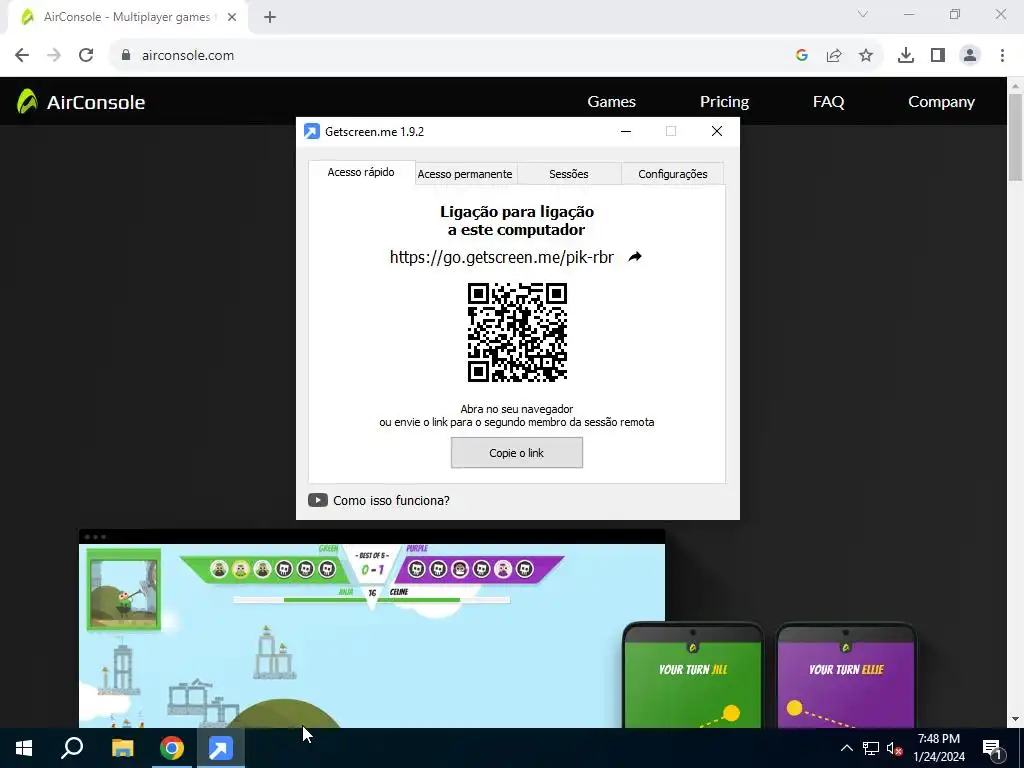
Task: Click the Getscreen.me taskbar icon
Action: point(221,748)
